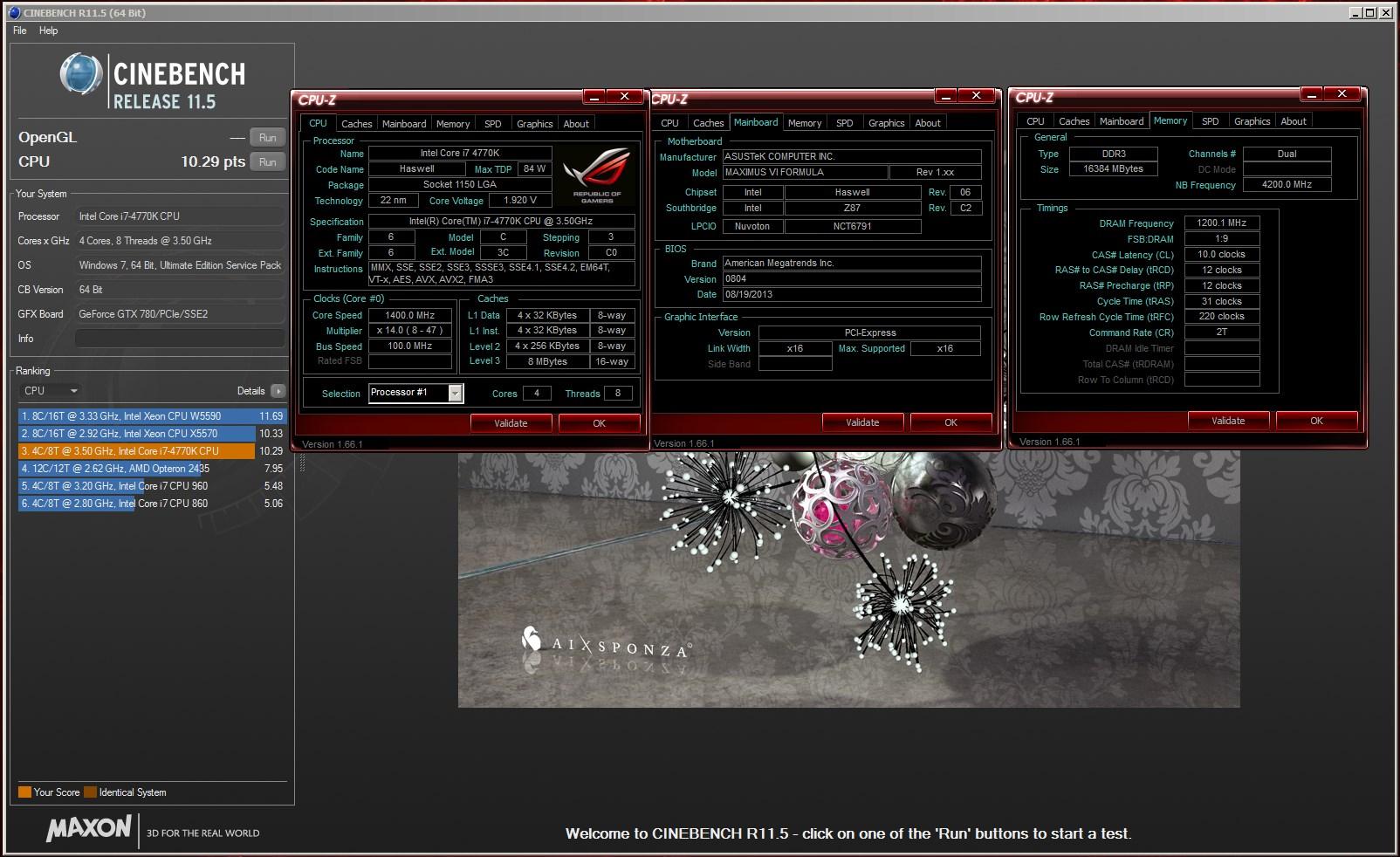This screenshot has width=1400, height=857.
Task: Open the Processor #1 selection dropdown
Action: pyautogui.click(x=415, y=394)
